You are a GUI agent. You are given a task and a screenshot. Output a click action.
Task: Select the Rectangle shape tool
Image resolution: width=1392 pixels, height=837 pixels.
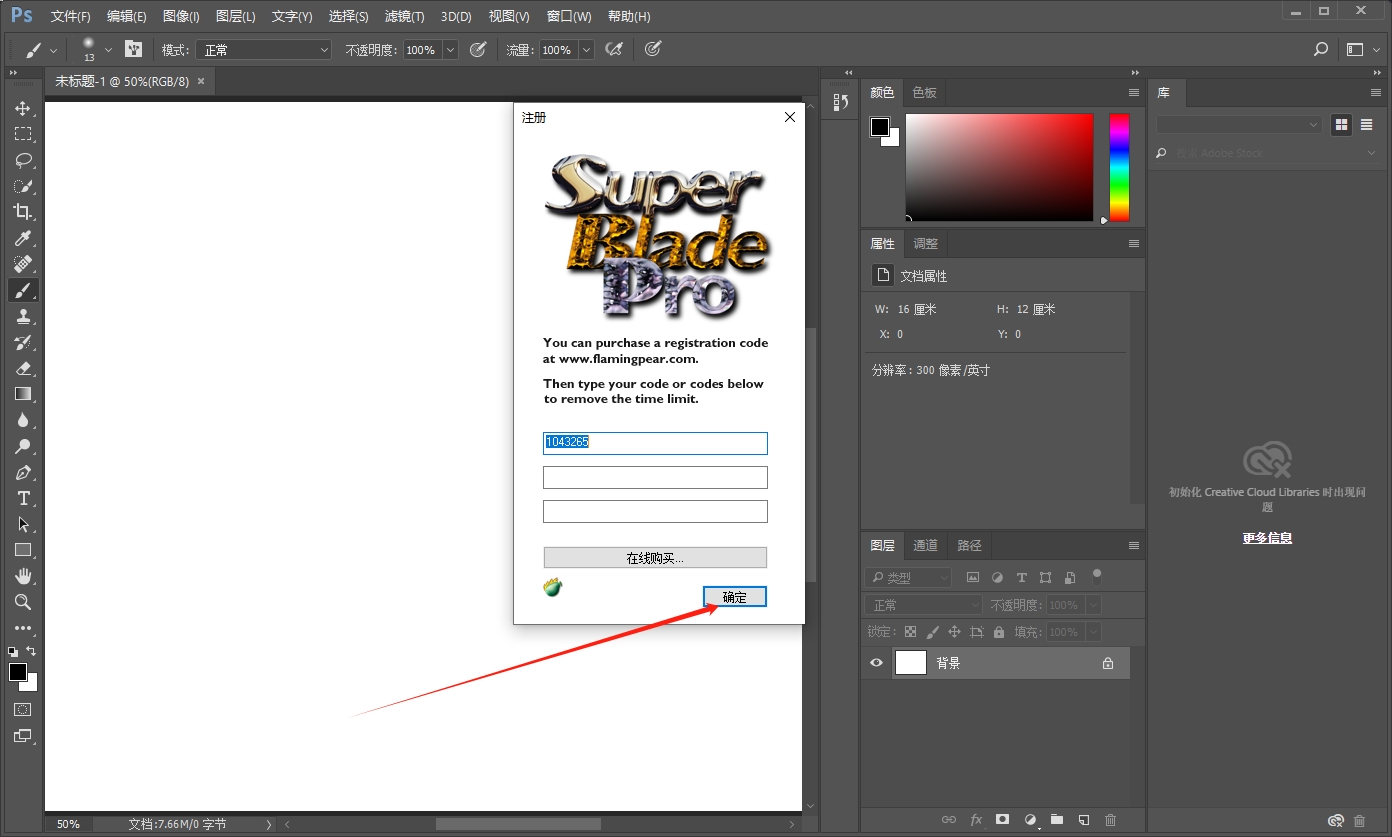[x=22, y=550]
